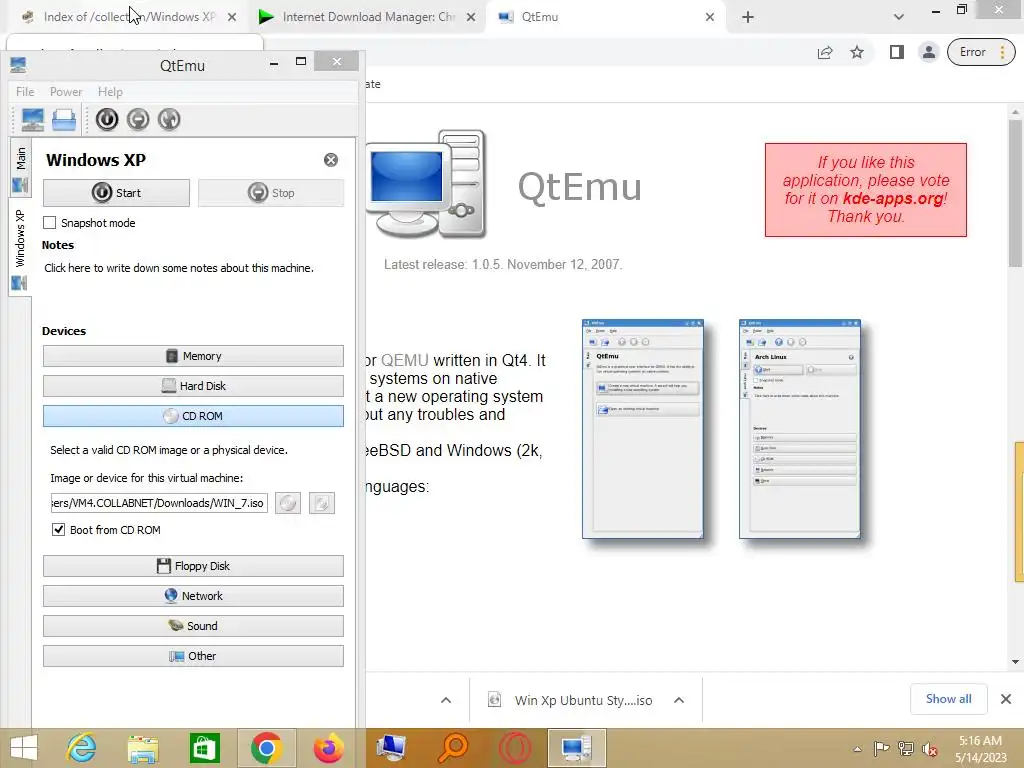Click the share page icon in Chrome

click(825, 52)
